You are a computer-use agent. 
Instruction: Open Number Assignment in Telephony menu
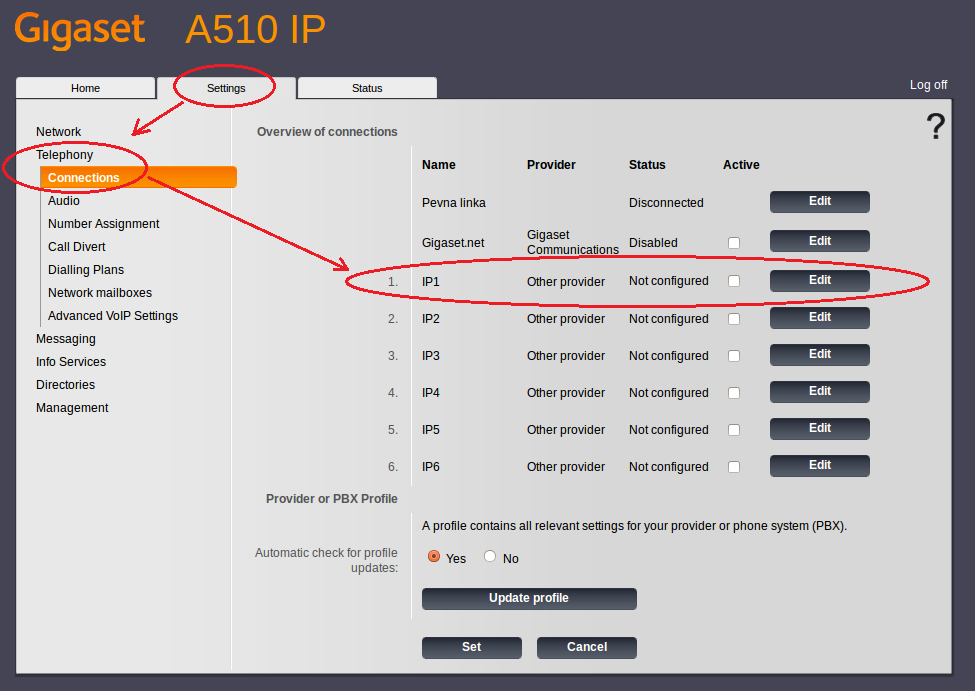pos(104,224)
